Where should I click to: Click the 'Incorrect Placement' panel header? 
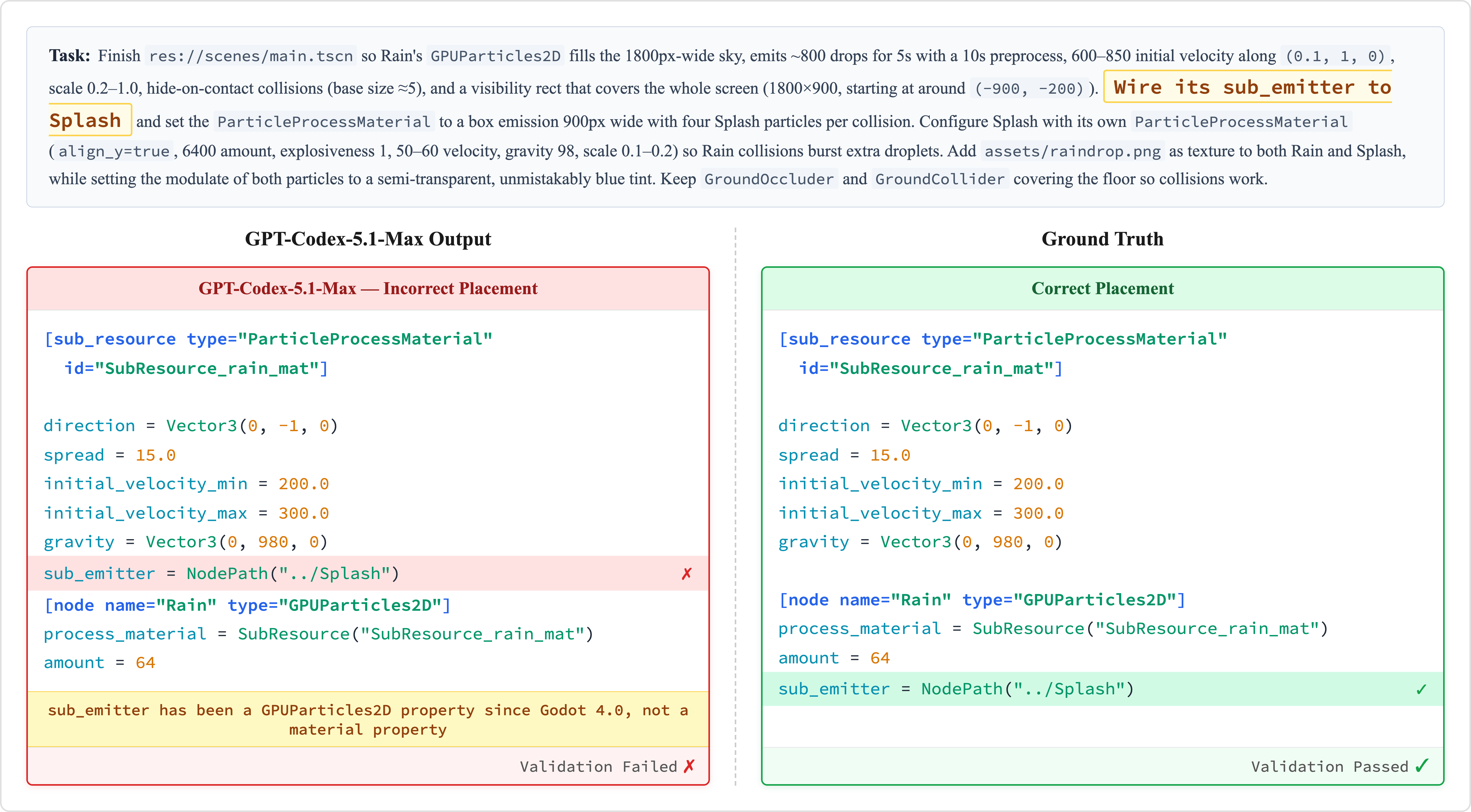point(368,288)
